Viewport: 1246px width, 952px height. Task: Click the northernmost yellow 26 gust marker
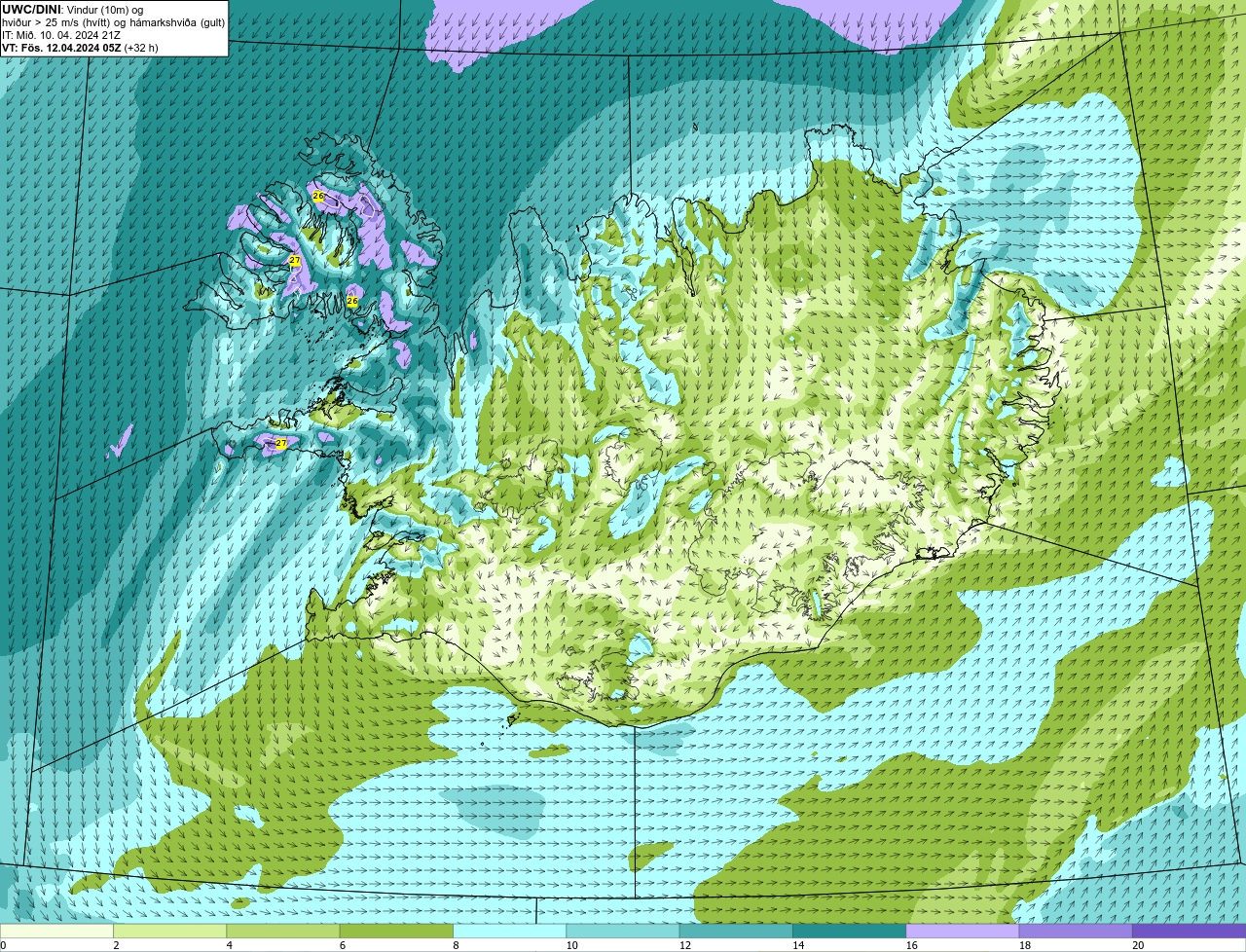[x=318, y=197]
